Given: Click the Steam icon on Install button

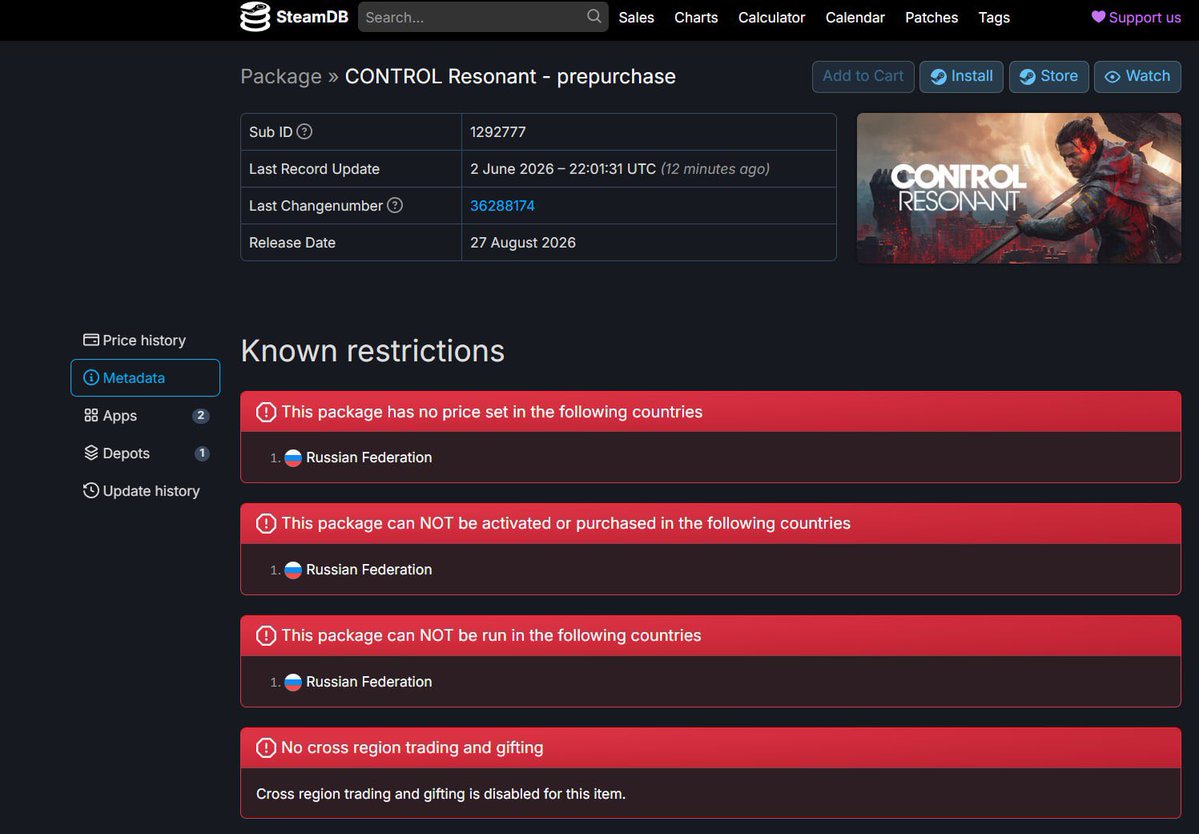Looking at the screenshot, I should pyautogui.click(x=938, y=76).
